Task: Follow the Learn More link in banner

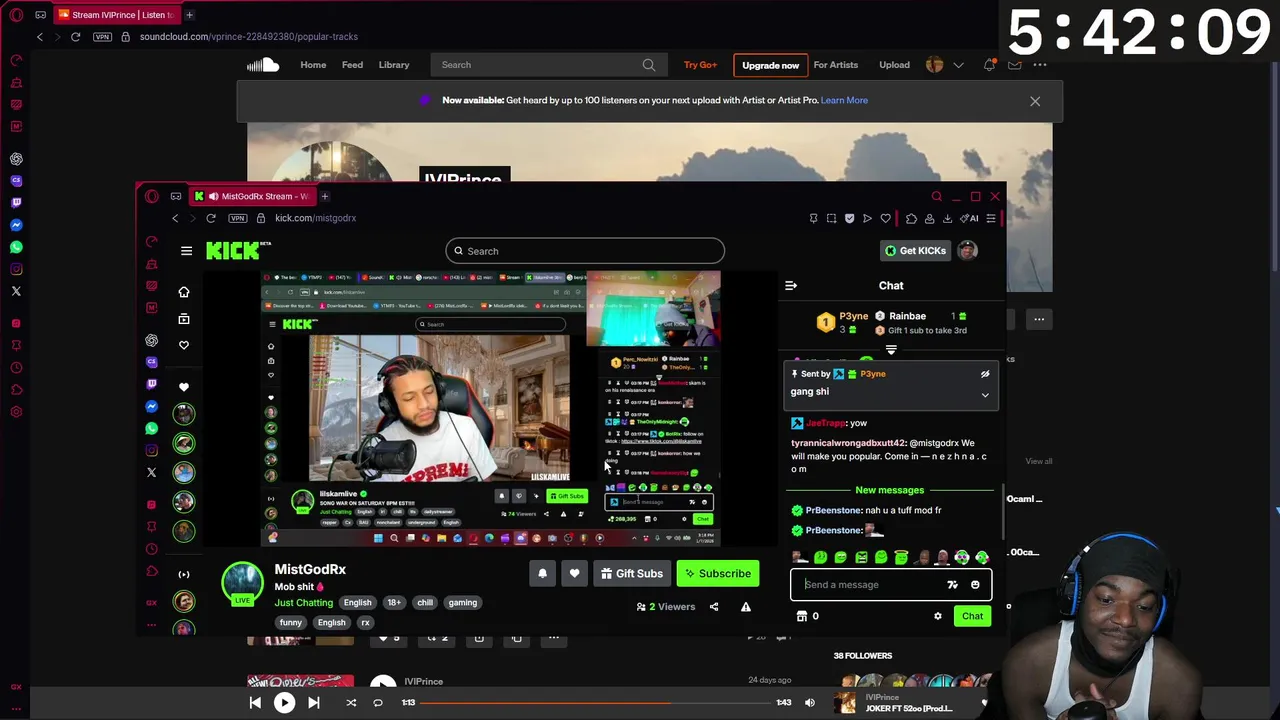Action: (x=844, y=100)
